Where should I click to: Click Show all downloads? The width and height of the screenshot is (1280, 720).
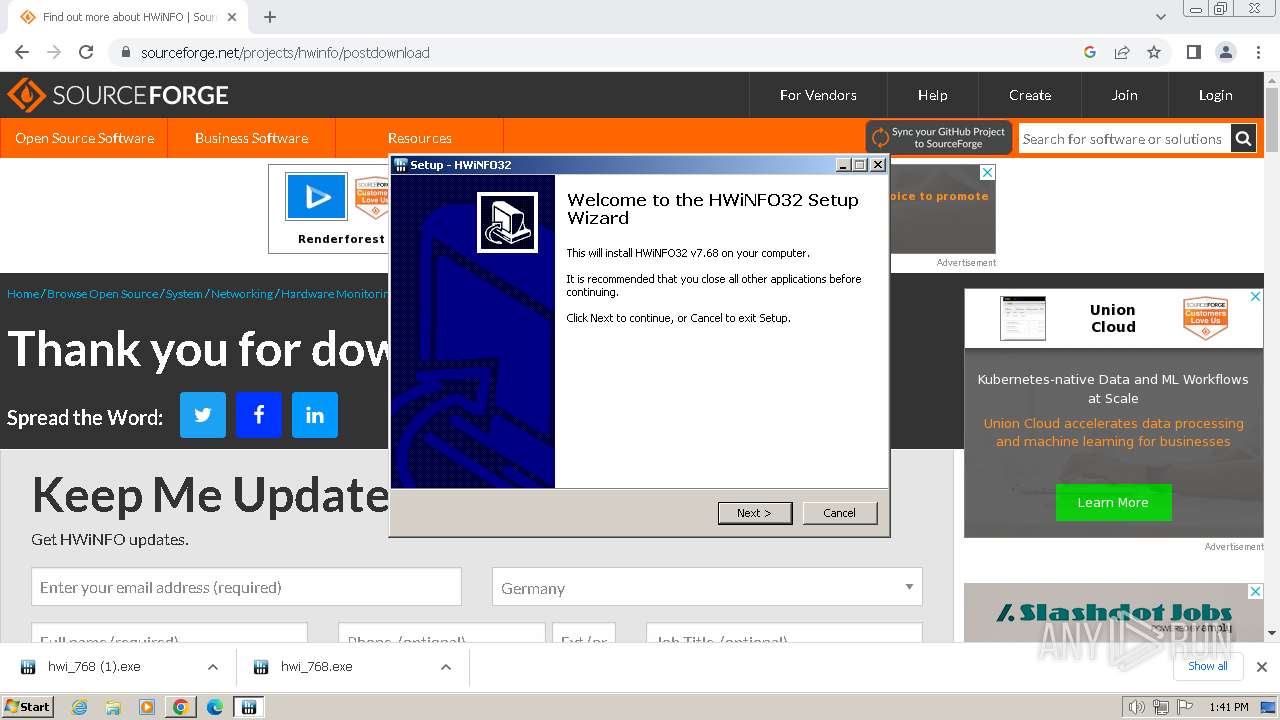[x=1208, y=666]
